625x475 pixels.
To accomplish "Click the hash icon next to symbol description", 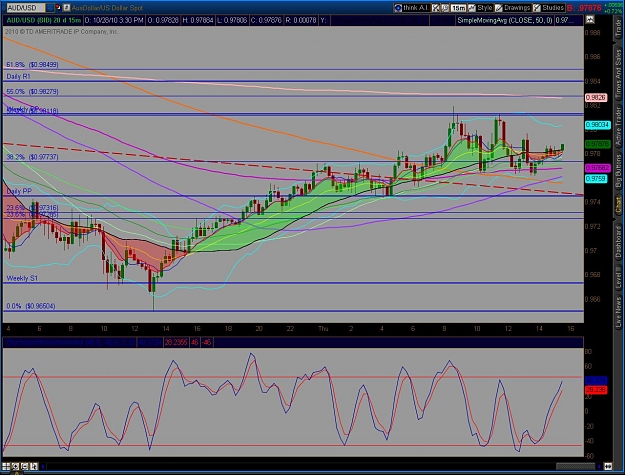I will 67,8.
